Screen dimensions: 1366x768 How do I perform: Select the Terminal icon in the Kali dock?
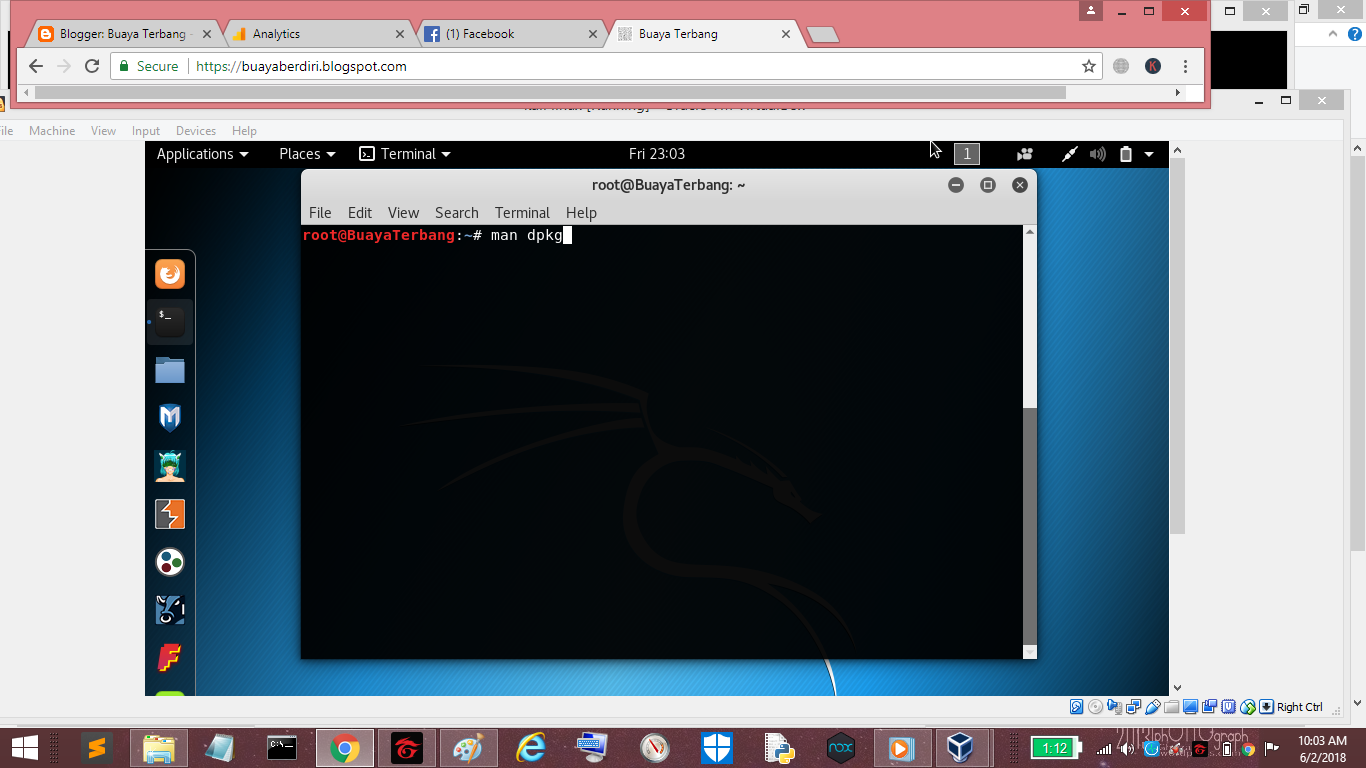point(169,321)
